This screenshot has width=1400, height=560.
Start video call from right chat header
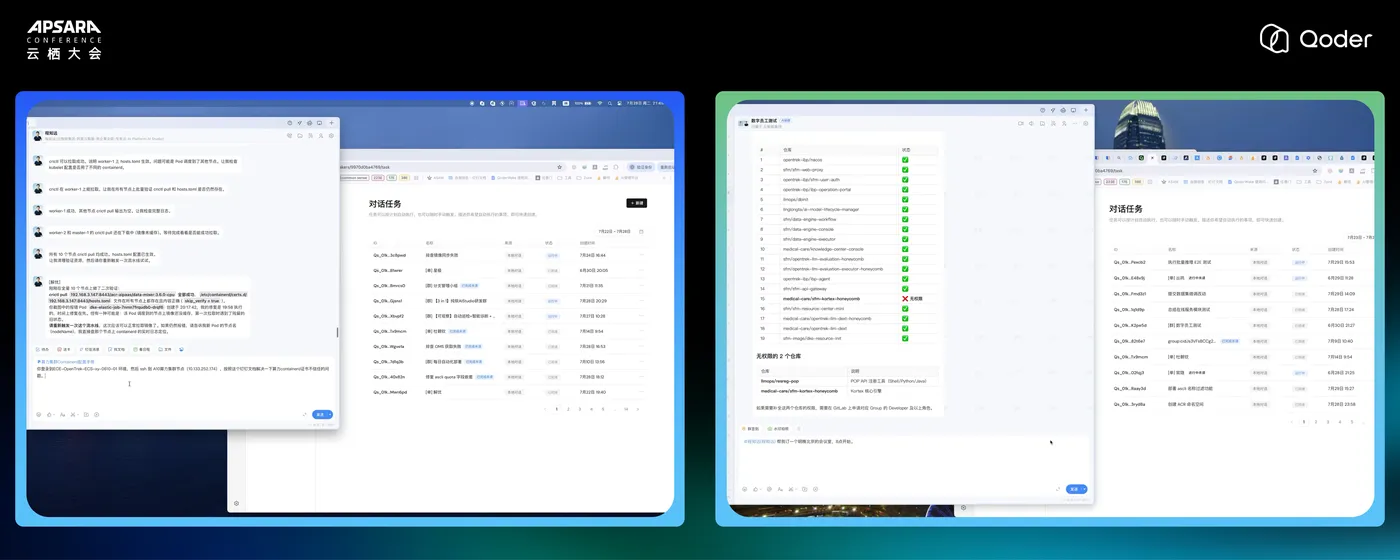(x=1021, y=123)
